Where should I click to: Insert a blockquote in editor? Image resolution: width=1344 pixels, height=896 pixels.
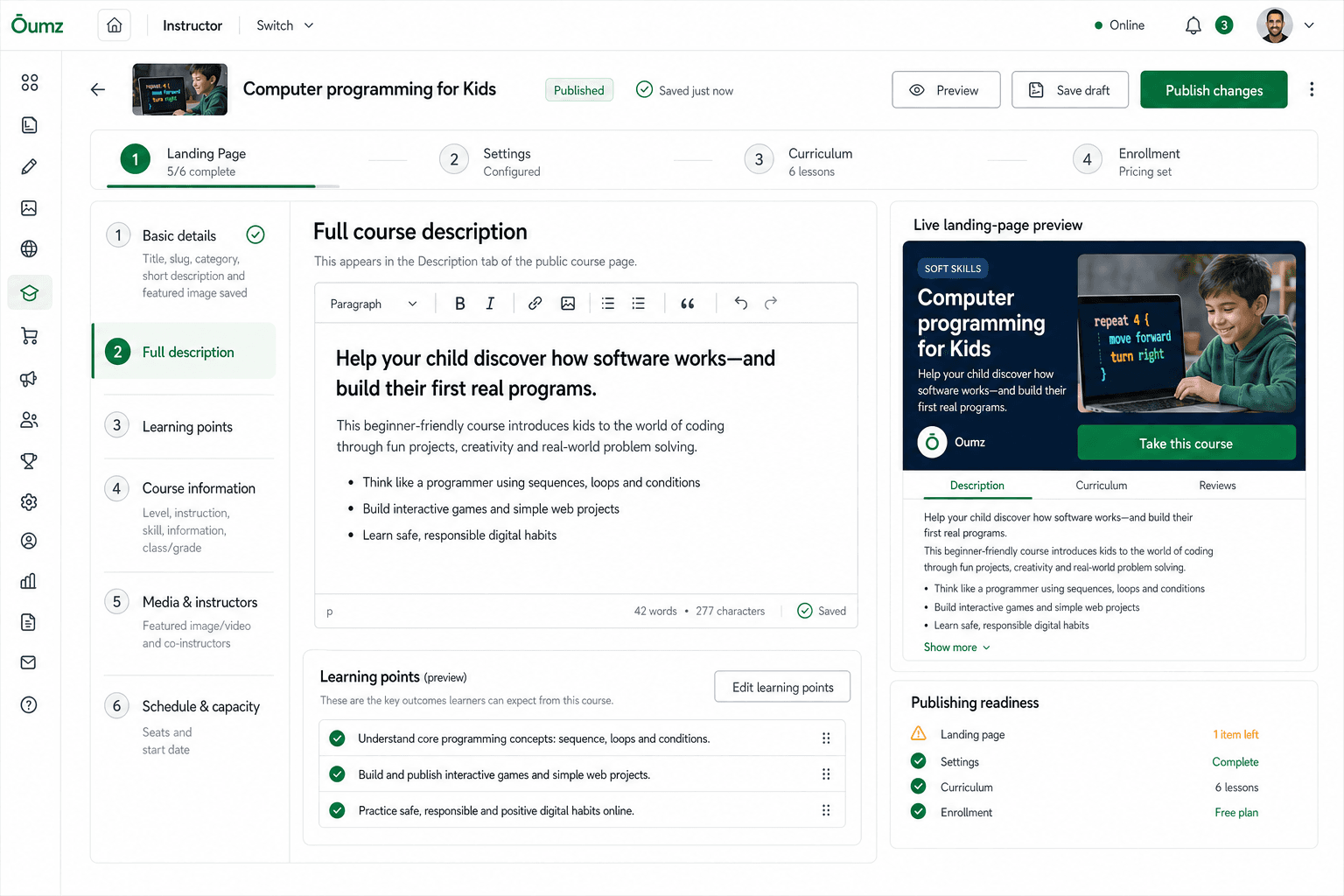[x=688, y=304]
